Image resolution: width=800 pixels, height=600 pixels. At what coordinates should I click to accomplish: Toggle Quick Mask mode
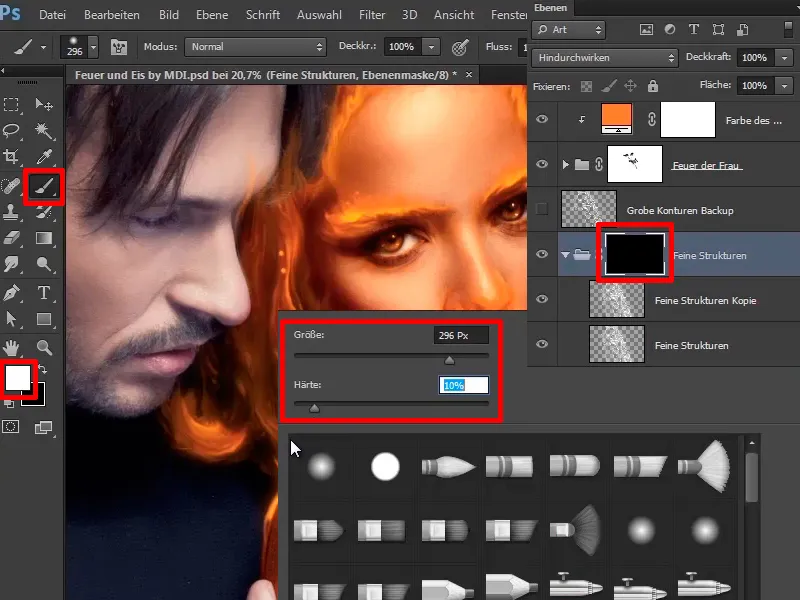pyautogui.click(x=11, y=427)
